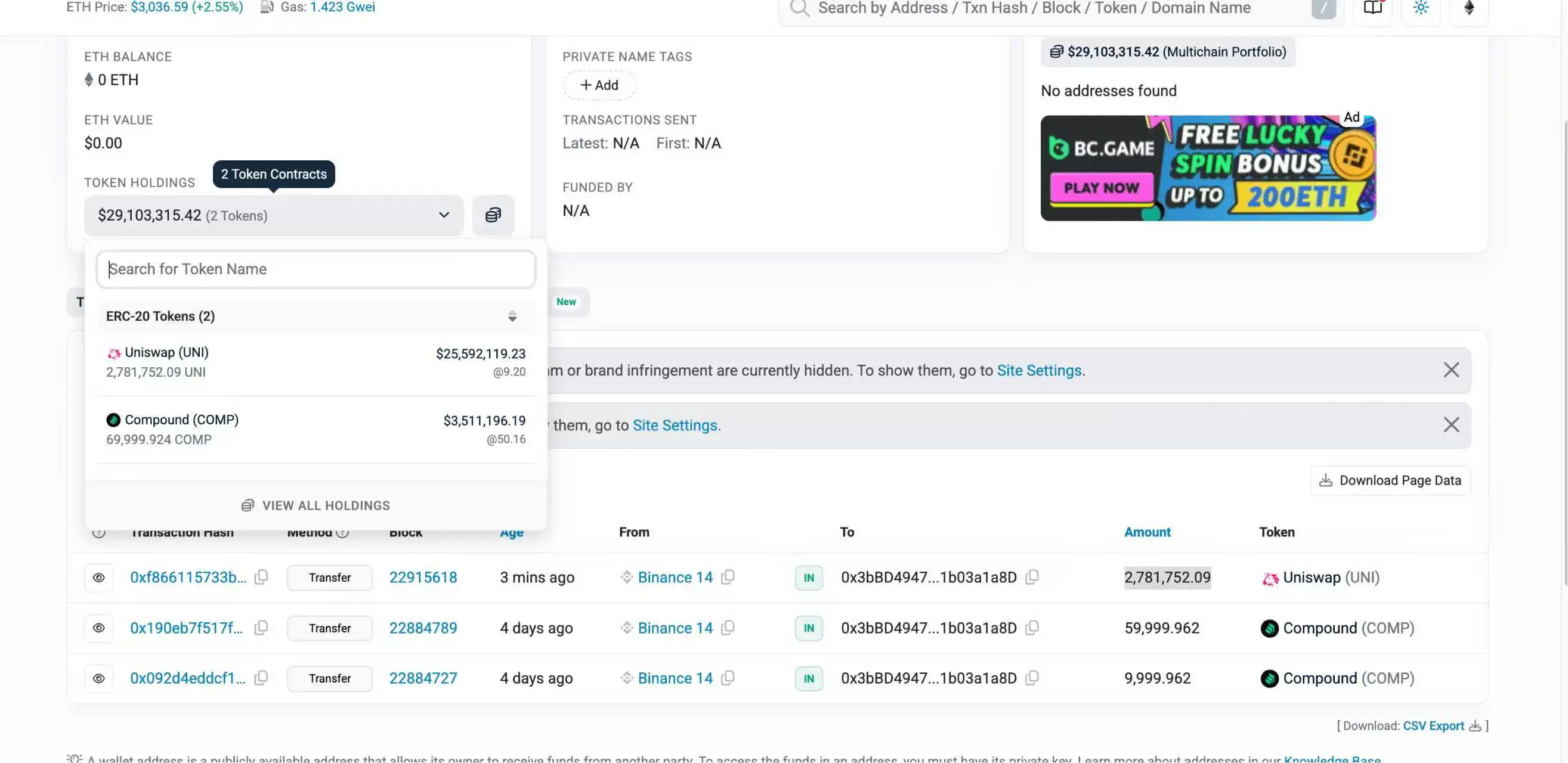The height and width of the screenshot is (763, 1568).
Task: Sort transactions by the Amount column
Action: (1147, 531)
